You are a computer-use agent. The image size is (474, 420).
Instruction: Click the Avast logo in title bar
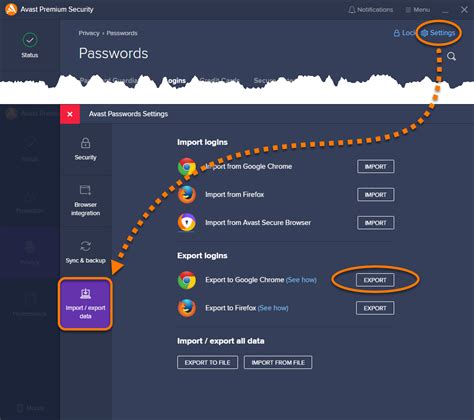[11, 9]
